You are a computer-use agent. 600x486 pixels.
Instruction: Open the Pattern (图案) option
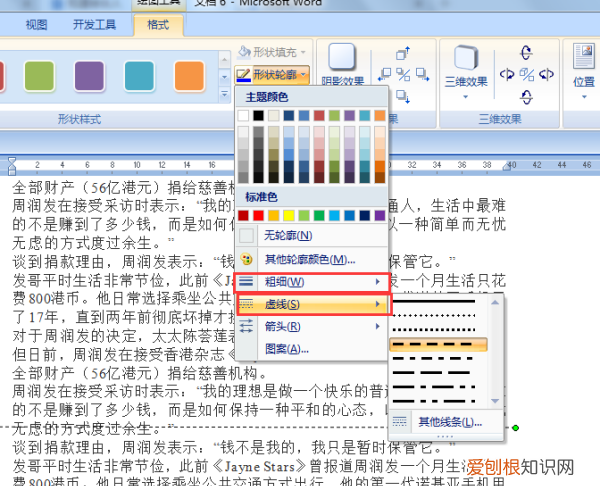[312, 349]
